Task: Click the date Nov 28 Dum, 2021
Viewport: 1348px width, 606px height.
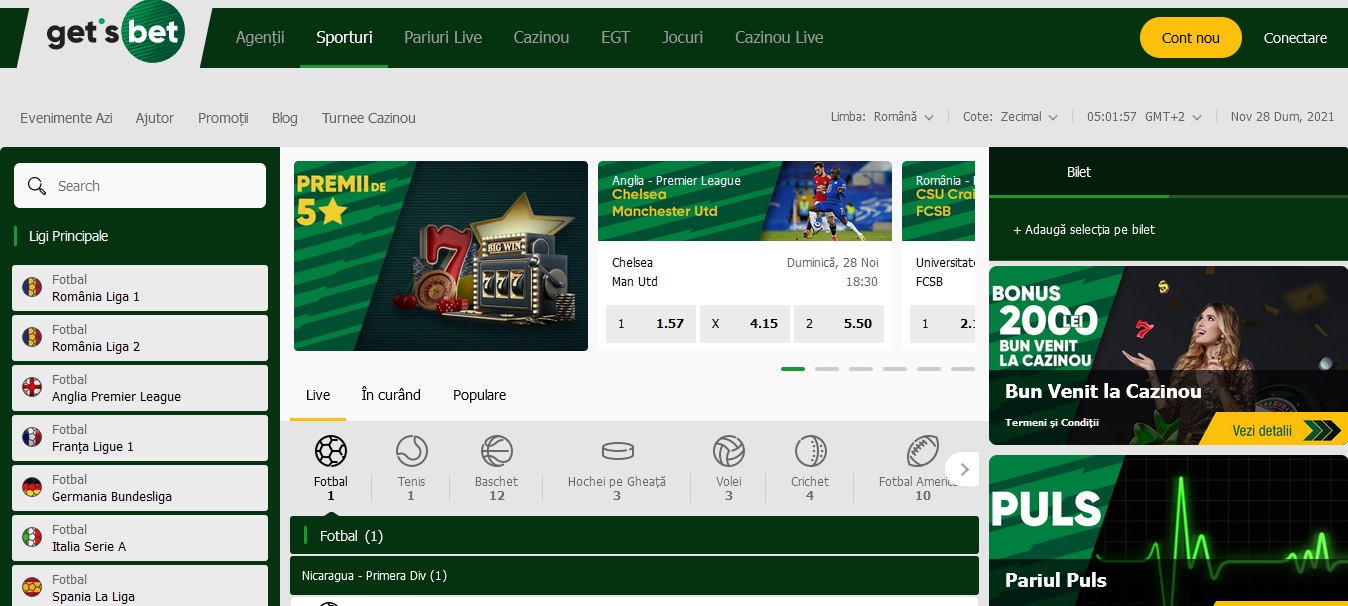Action: (1283, 117)
